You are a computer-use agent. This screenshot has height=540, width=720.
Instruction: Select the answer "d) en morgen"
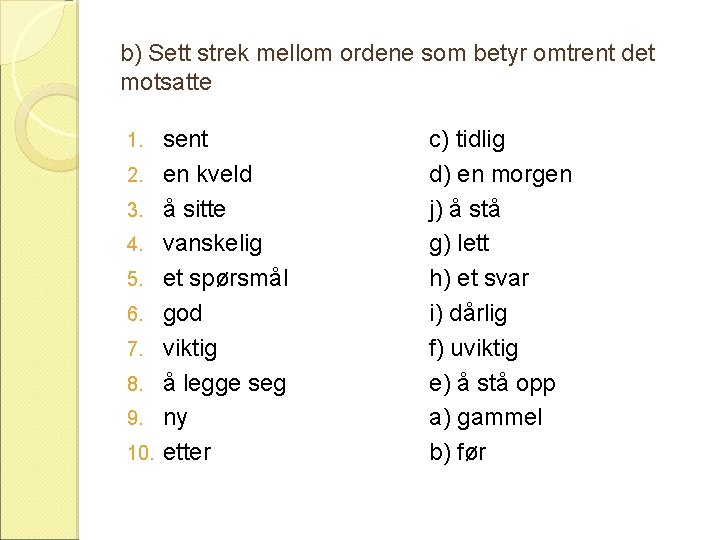(501, 175)
